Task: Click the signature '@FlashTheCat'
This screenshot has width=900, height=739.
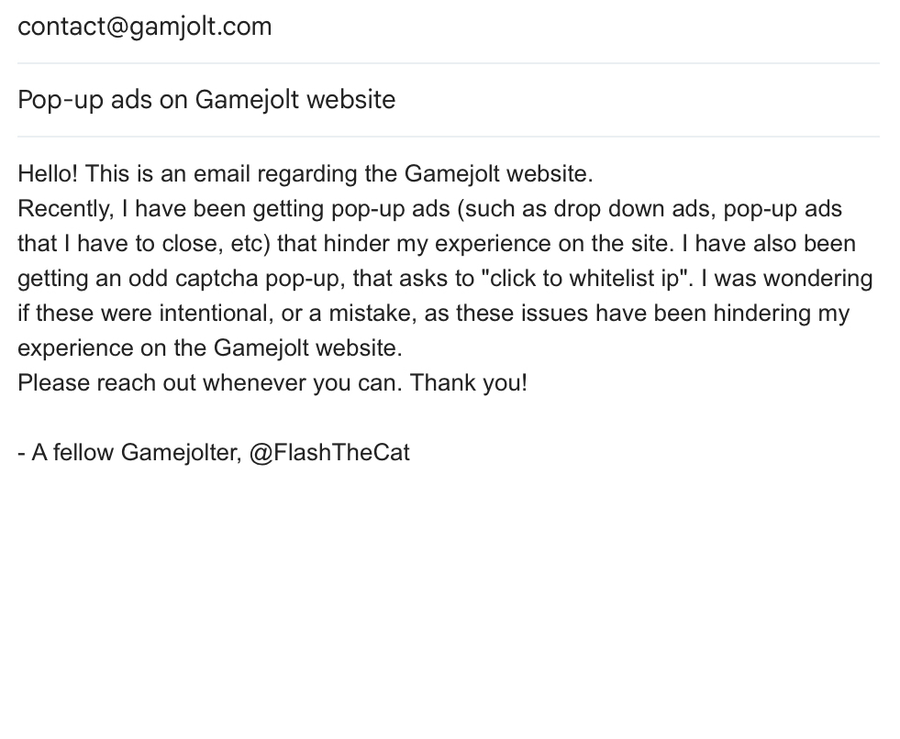Action: click(329, 453)
